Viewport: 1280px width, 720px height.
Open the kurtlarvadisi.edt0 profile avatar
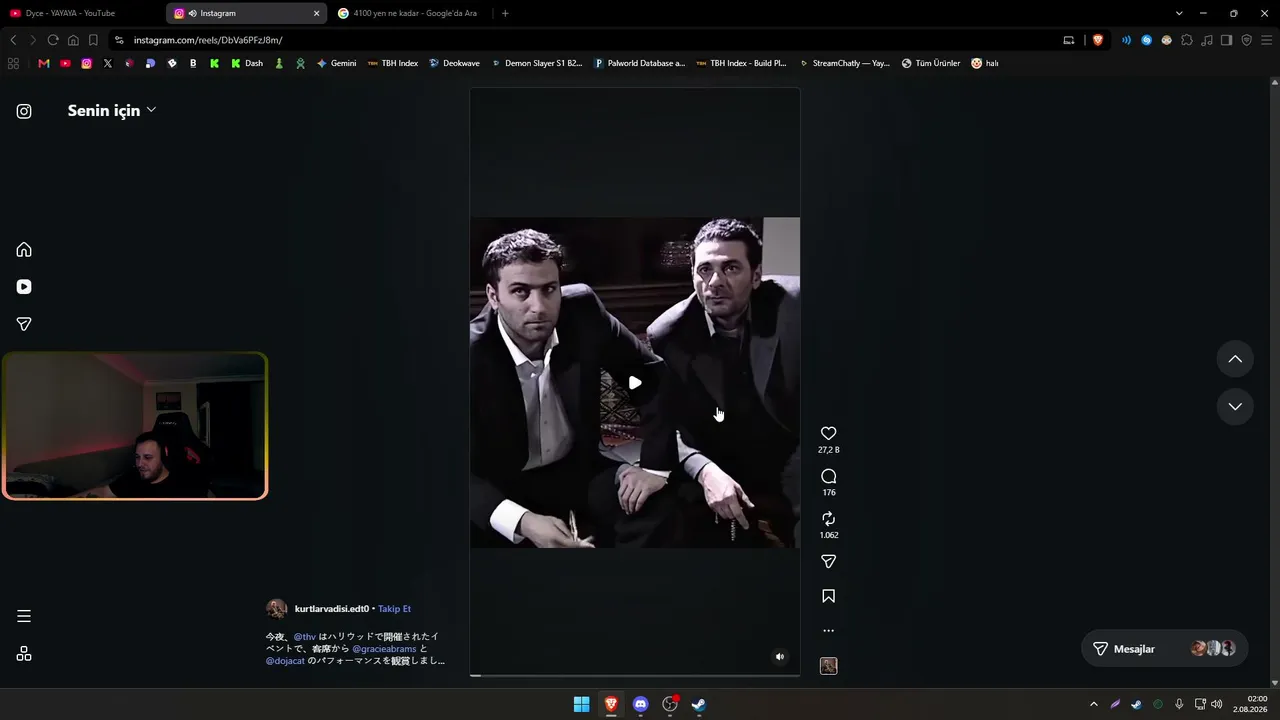[277, 609]
